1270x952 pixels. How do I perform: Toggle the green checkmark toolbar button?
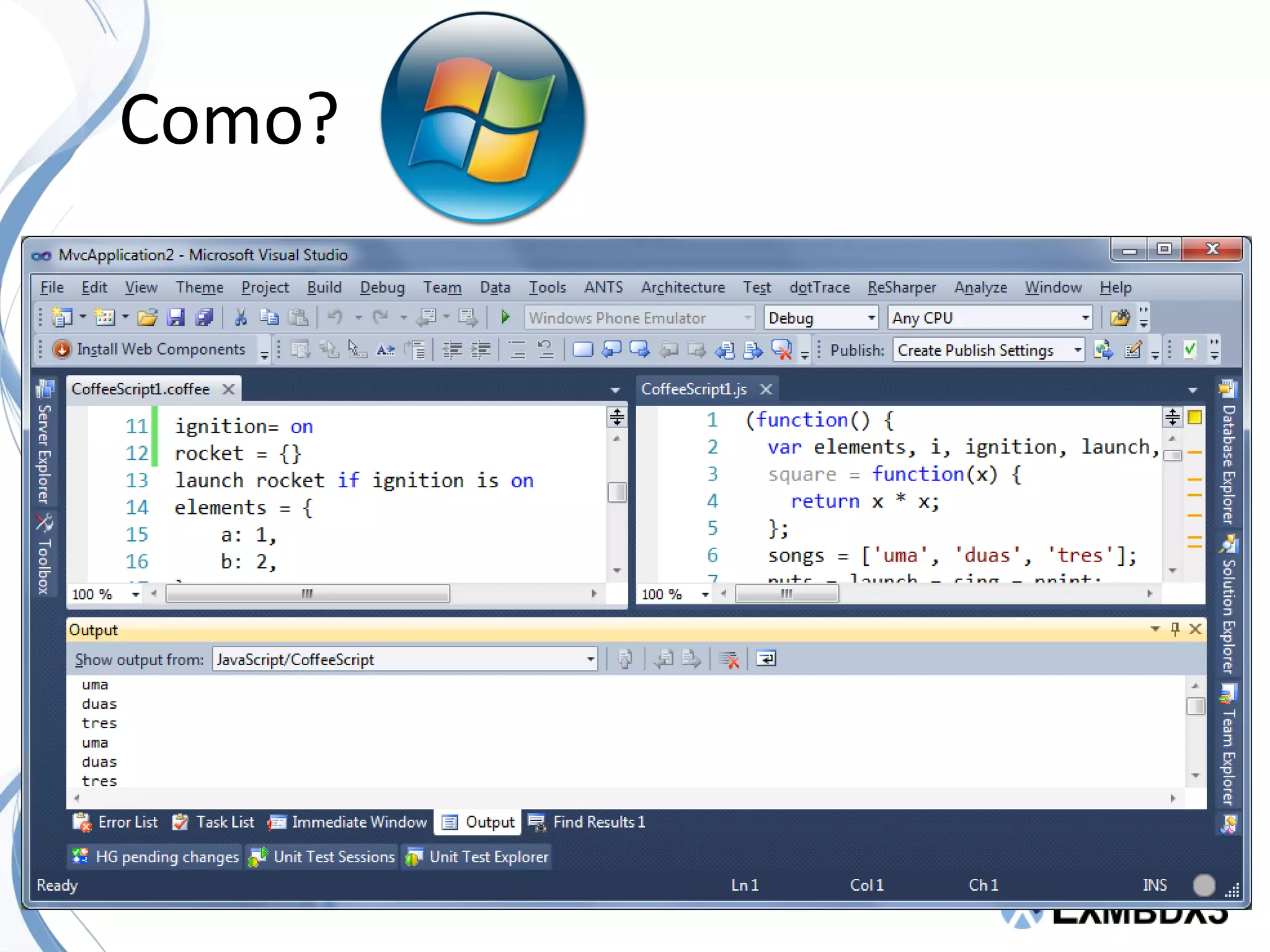point(1190,350)
